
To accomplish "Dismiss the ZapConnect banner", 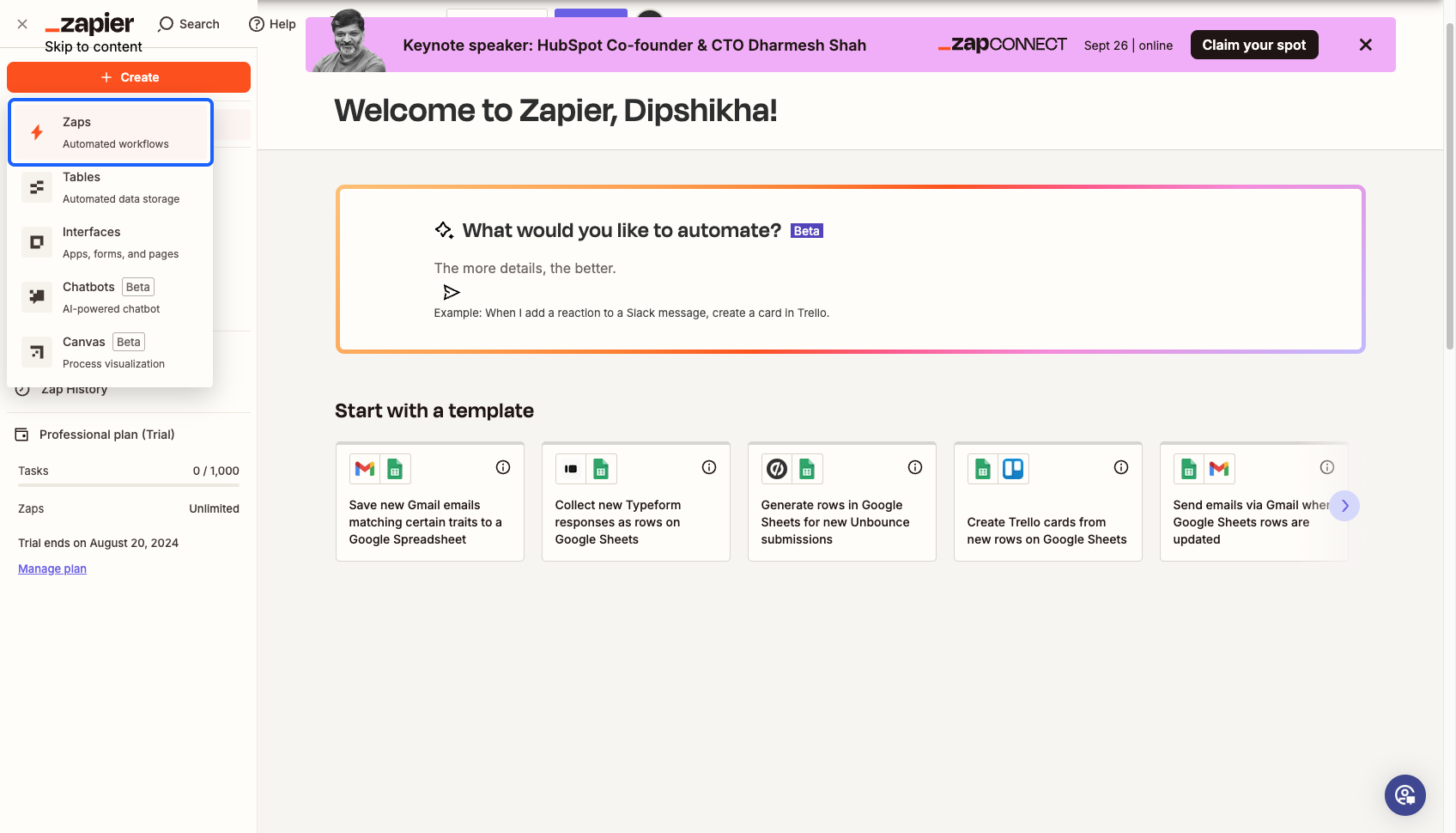I will 1366,45.
